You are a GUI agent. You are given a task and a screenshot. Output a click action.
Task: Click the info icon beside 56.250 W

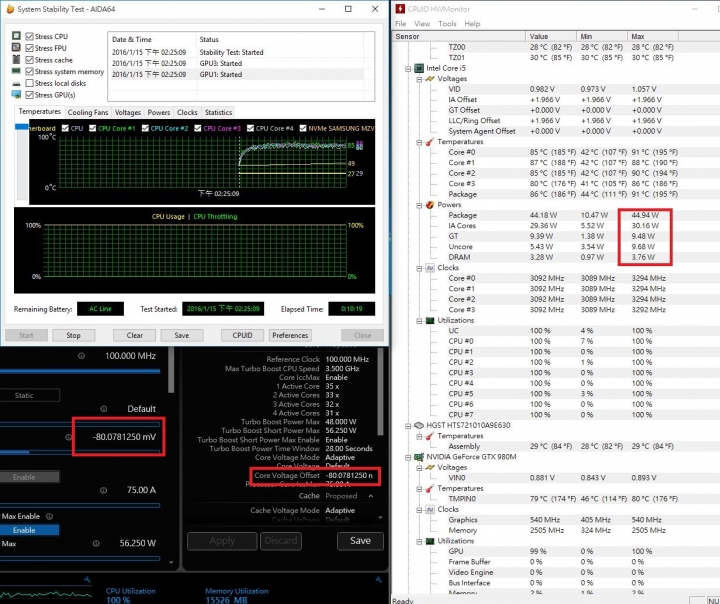pos(96,543)
